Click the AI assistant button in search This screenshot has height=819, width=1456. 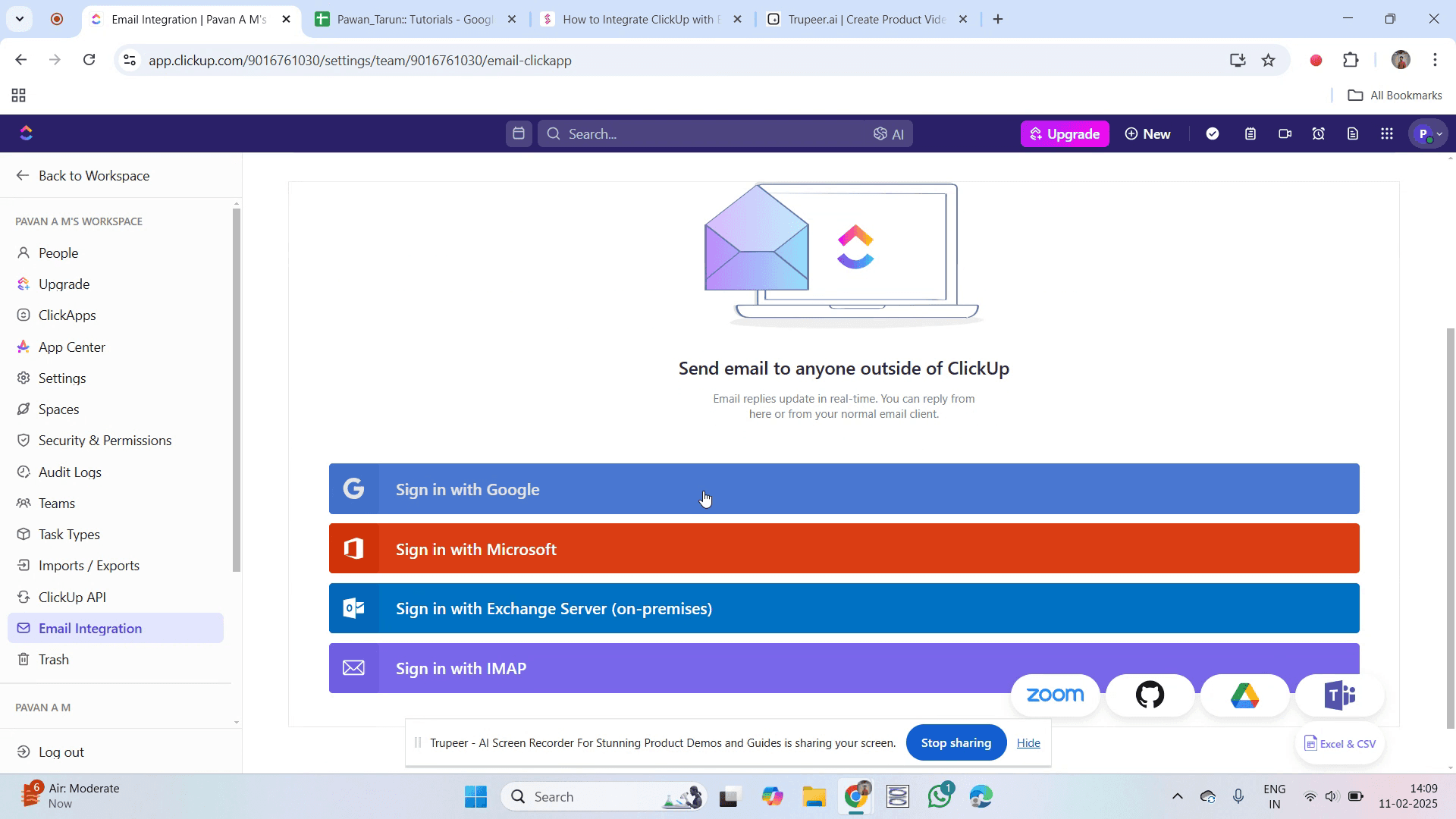[x=889, y=134]
